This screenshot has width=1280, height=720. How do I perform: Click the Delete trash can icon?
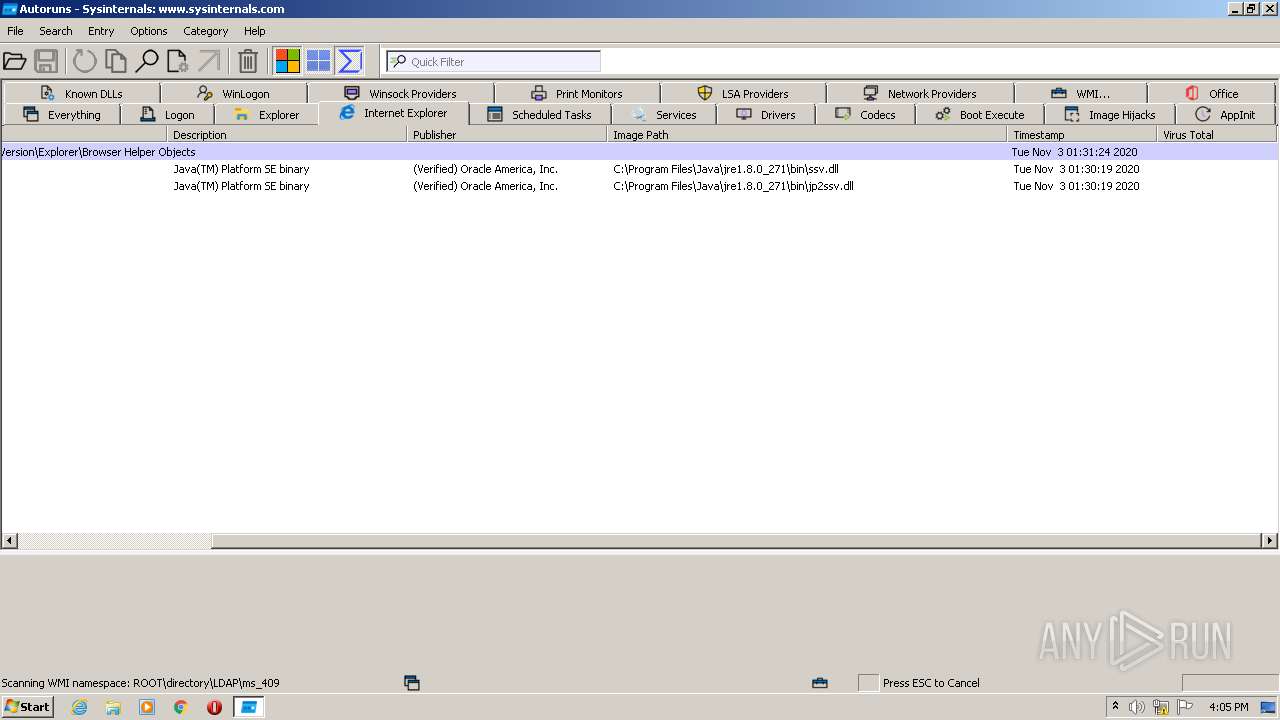(x=248, y=61)
